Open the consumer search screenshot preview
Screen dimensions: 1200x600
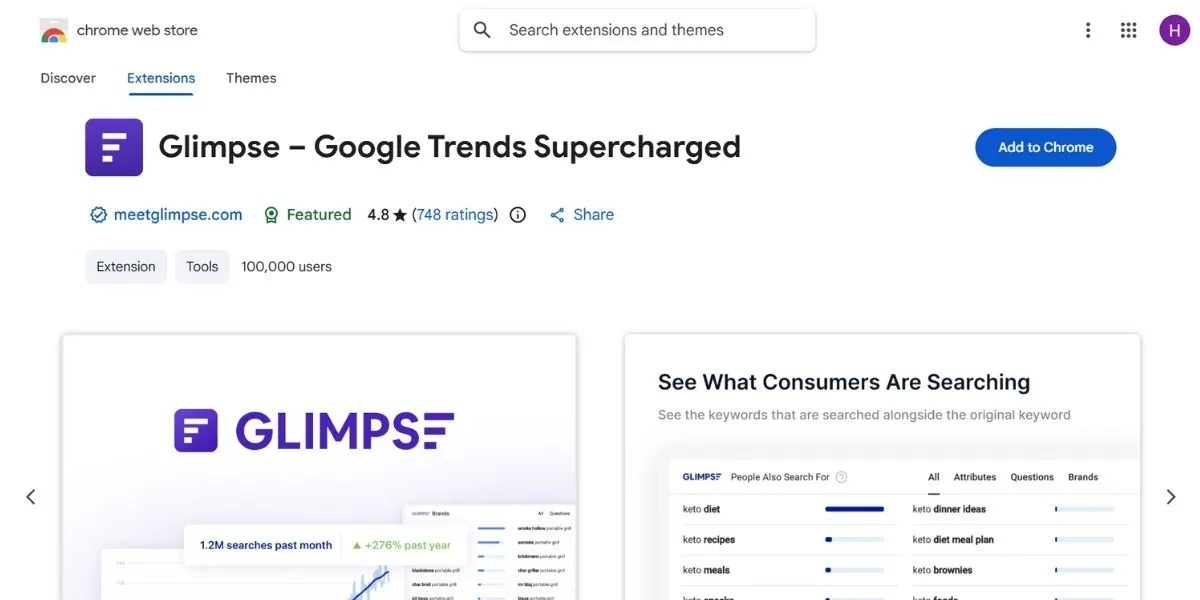tap(883, 470)
